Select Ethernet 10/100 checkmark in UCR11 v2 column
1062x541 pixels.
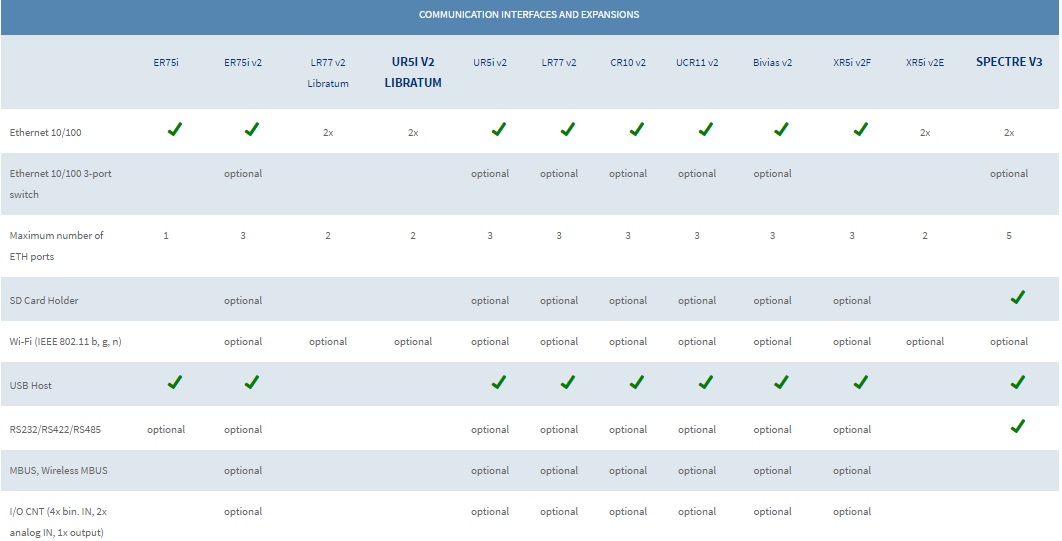[706, 129]
